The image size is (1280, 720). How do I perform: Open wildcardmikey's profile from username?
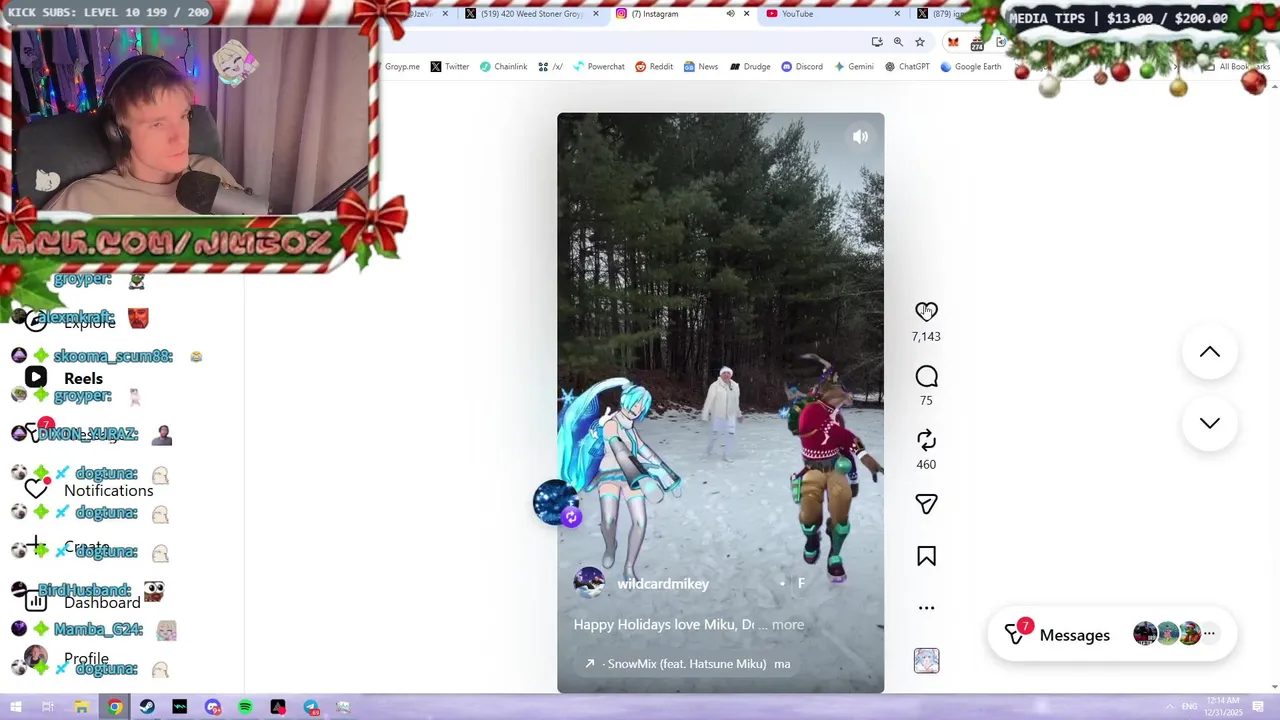663,584
